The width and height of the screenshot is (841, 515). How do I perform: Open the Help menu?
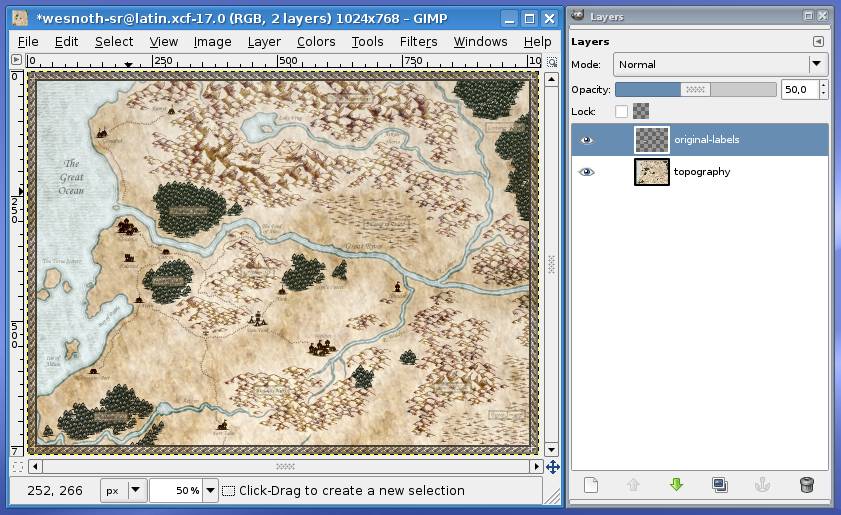[537, 41]
